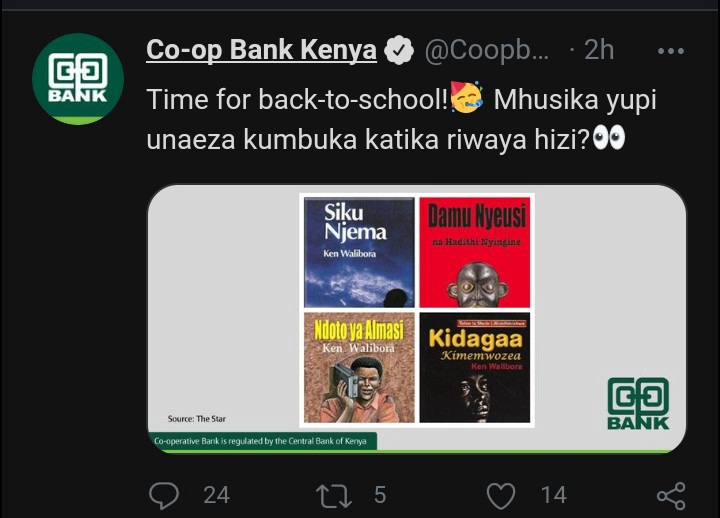Like the tweet with heart icon
Image resolution: width=720 pixels, height=518 pixels.
(x=501, y=496)
